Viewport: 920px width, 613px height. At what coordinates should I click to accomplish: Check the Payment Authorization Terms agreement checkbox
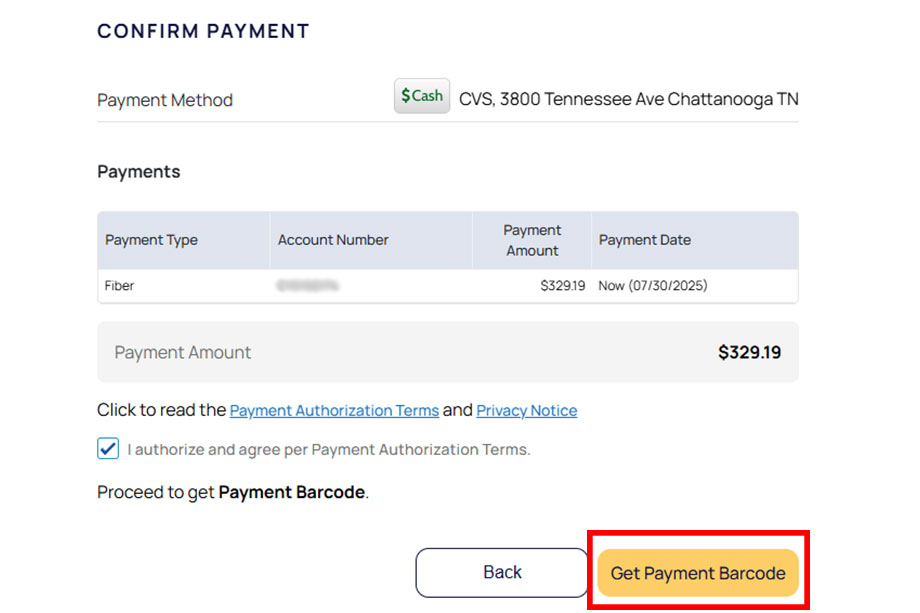(107, 448)
